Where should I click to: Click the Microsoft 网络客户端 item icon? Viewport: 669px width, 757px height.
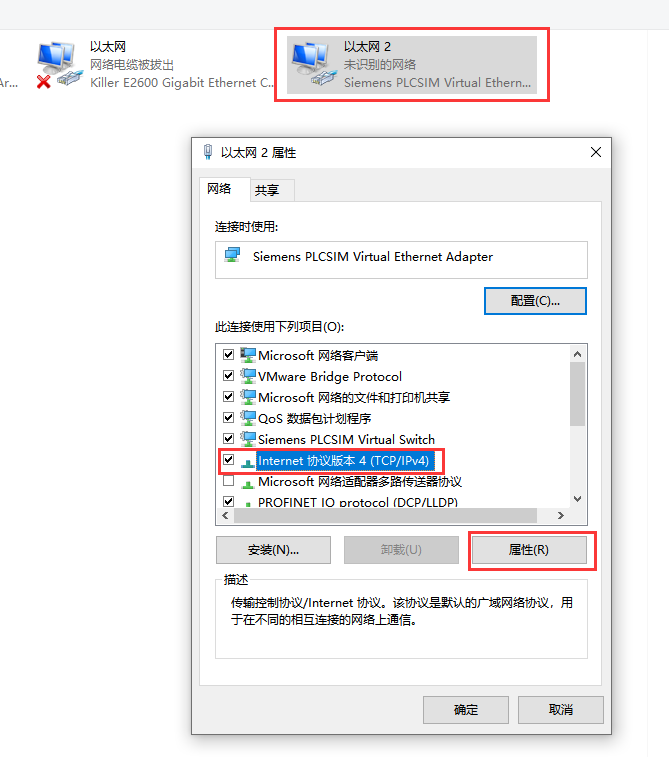click(x=248, y=355)
